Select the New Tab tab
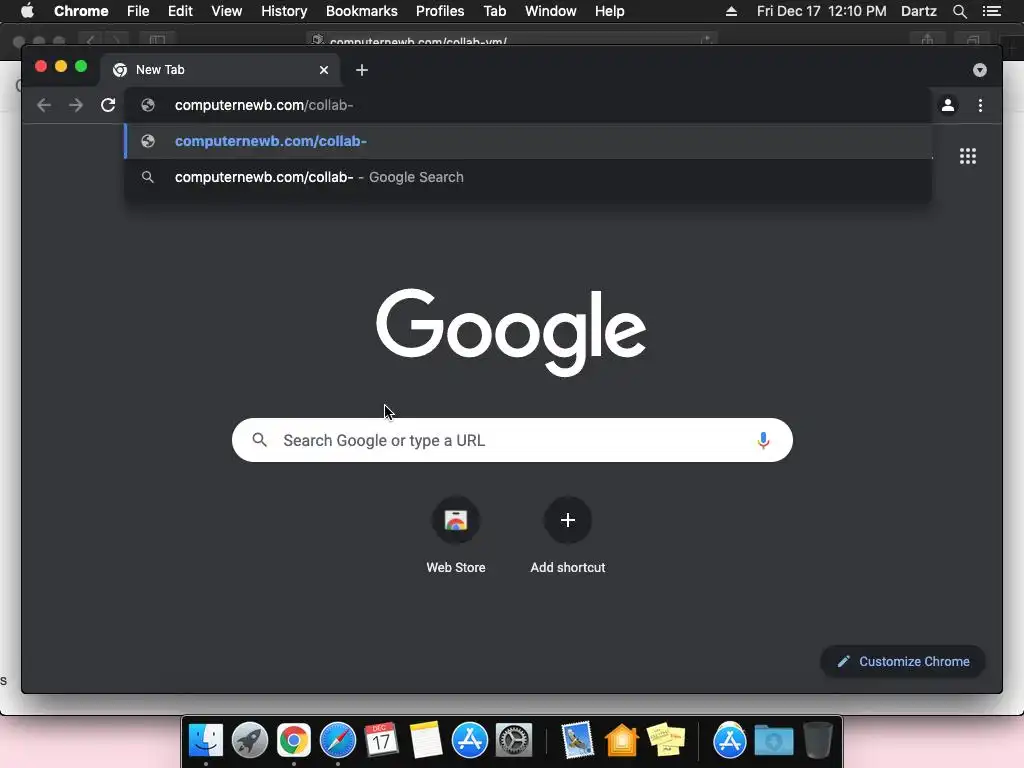The height and width of the screenshot is (768, 1024). tap(219, 70)
